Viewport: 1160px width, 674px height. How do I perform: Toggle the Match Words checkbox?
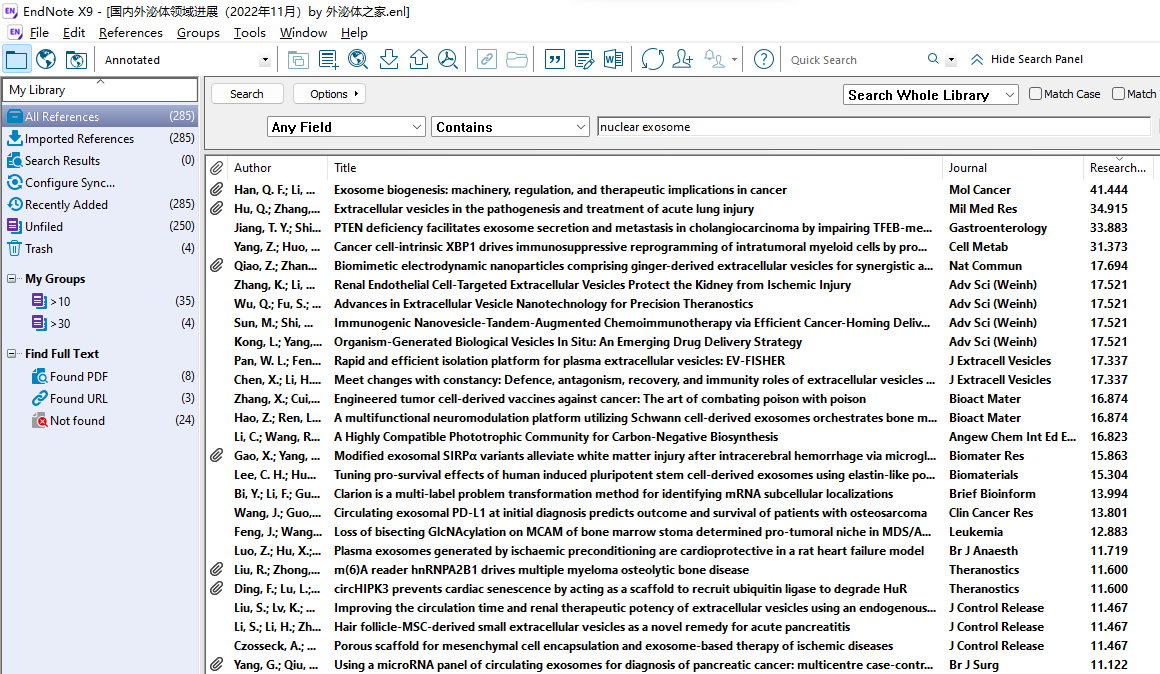(x=1119, y=94)
